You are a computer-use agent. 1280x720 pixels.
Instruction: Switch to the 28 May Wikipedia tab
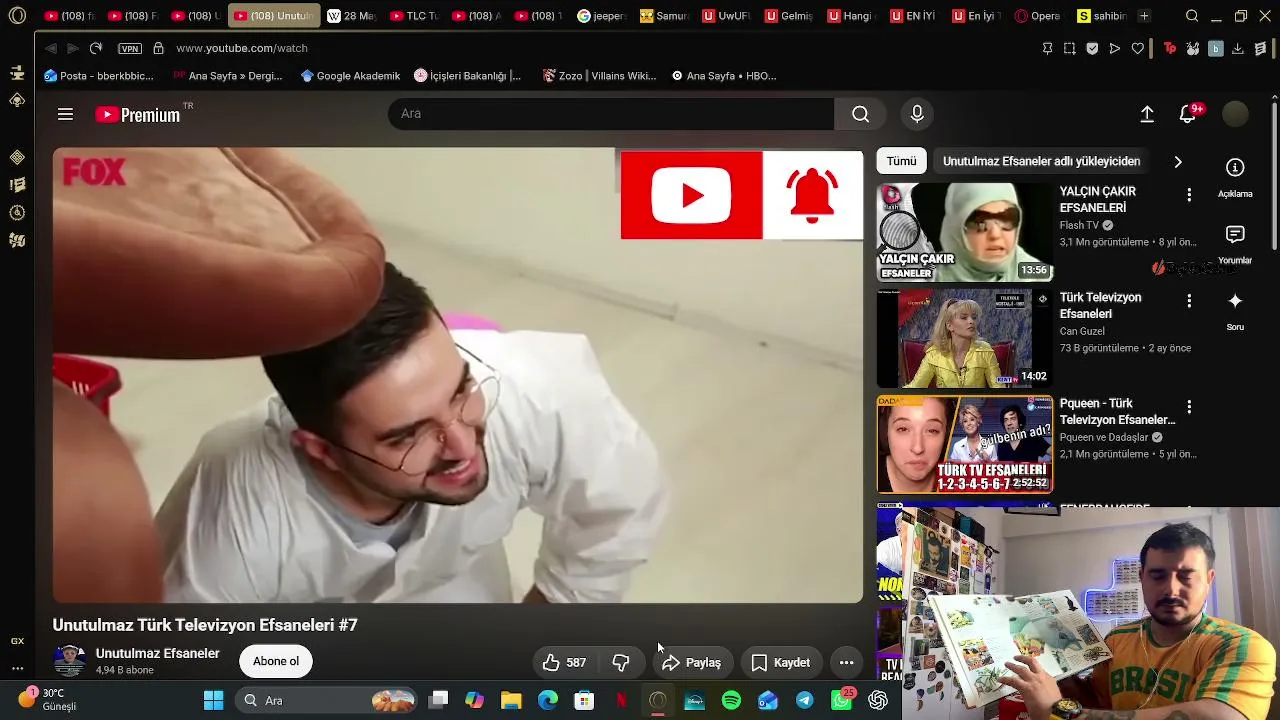click(x=352, y=16)
